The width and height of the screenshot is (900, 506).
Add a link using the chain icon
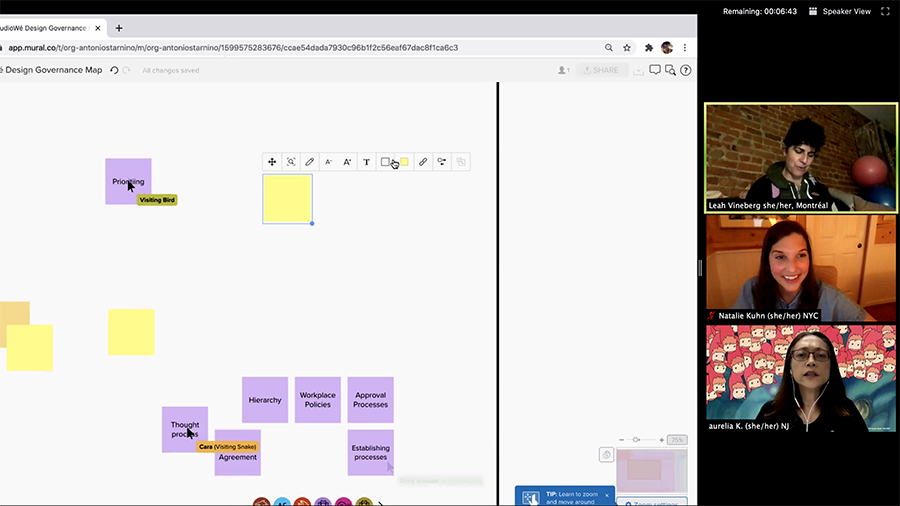pos(423,162)
